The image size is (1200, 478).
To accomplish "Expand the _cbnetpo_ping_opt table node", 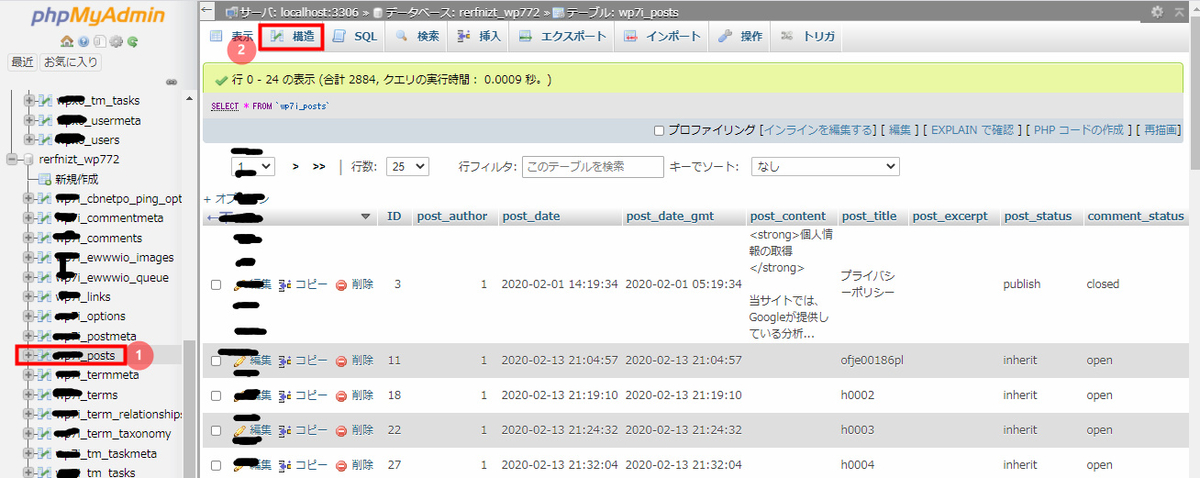I will [29, 198].
